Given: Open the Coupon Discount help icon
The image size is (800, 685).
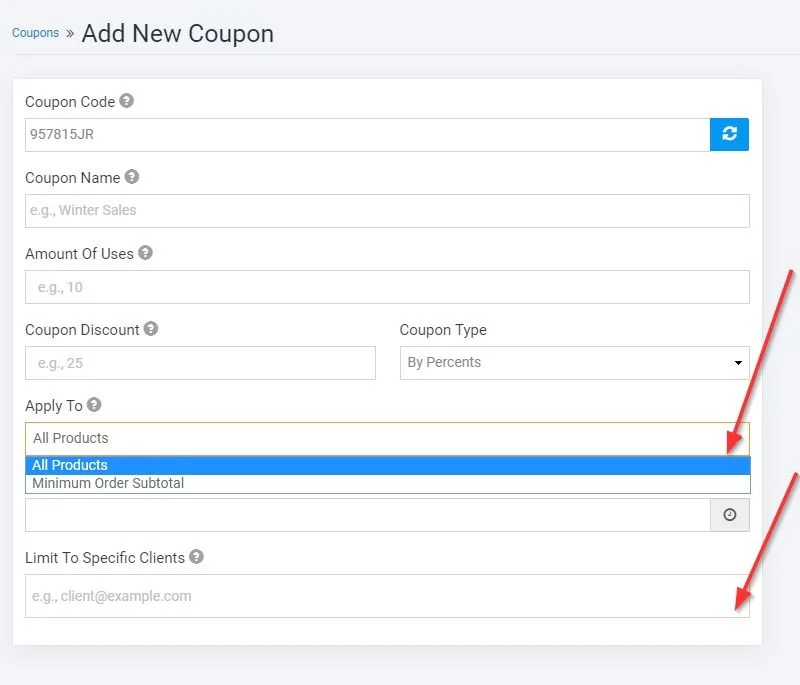Looking at the screenshot, I should 151,329.
